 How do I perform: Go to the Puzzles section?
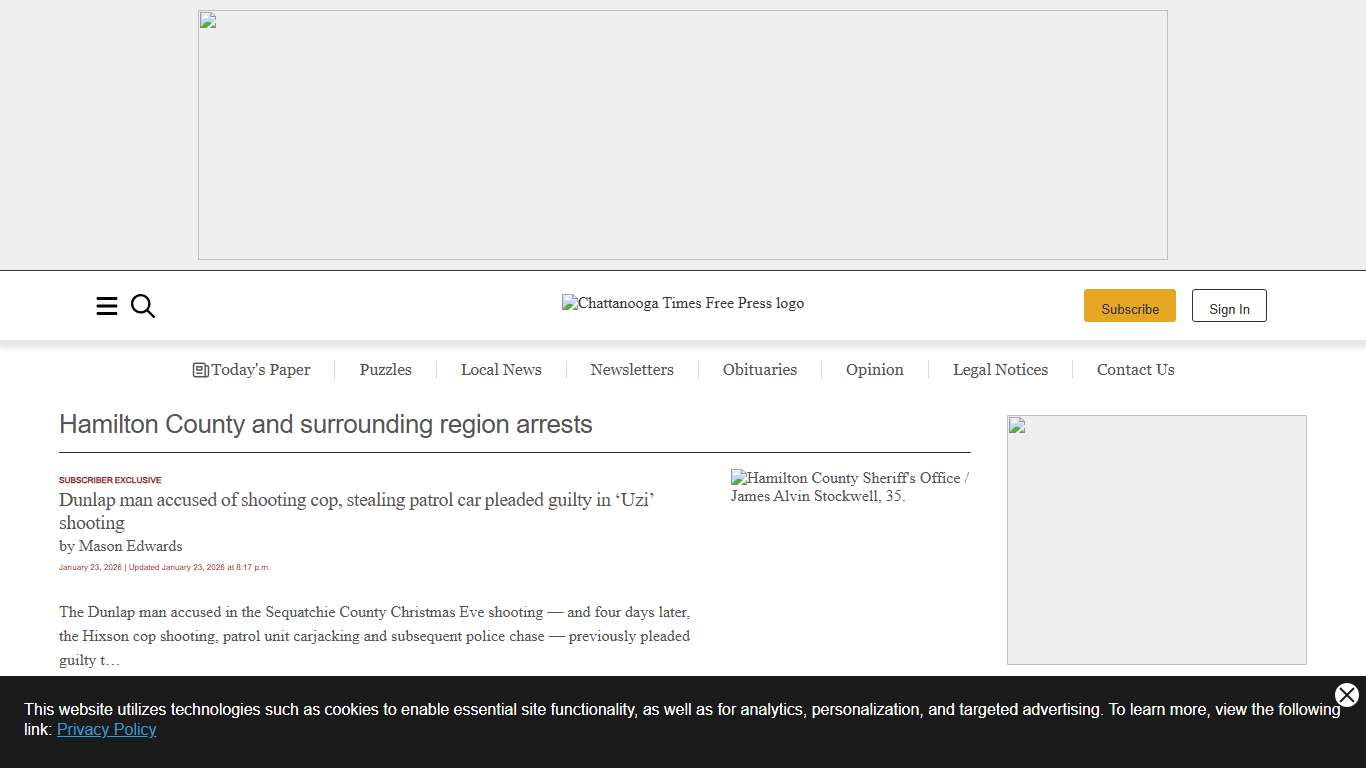pos(385,370)
